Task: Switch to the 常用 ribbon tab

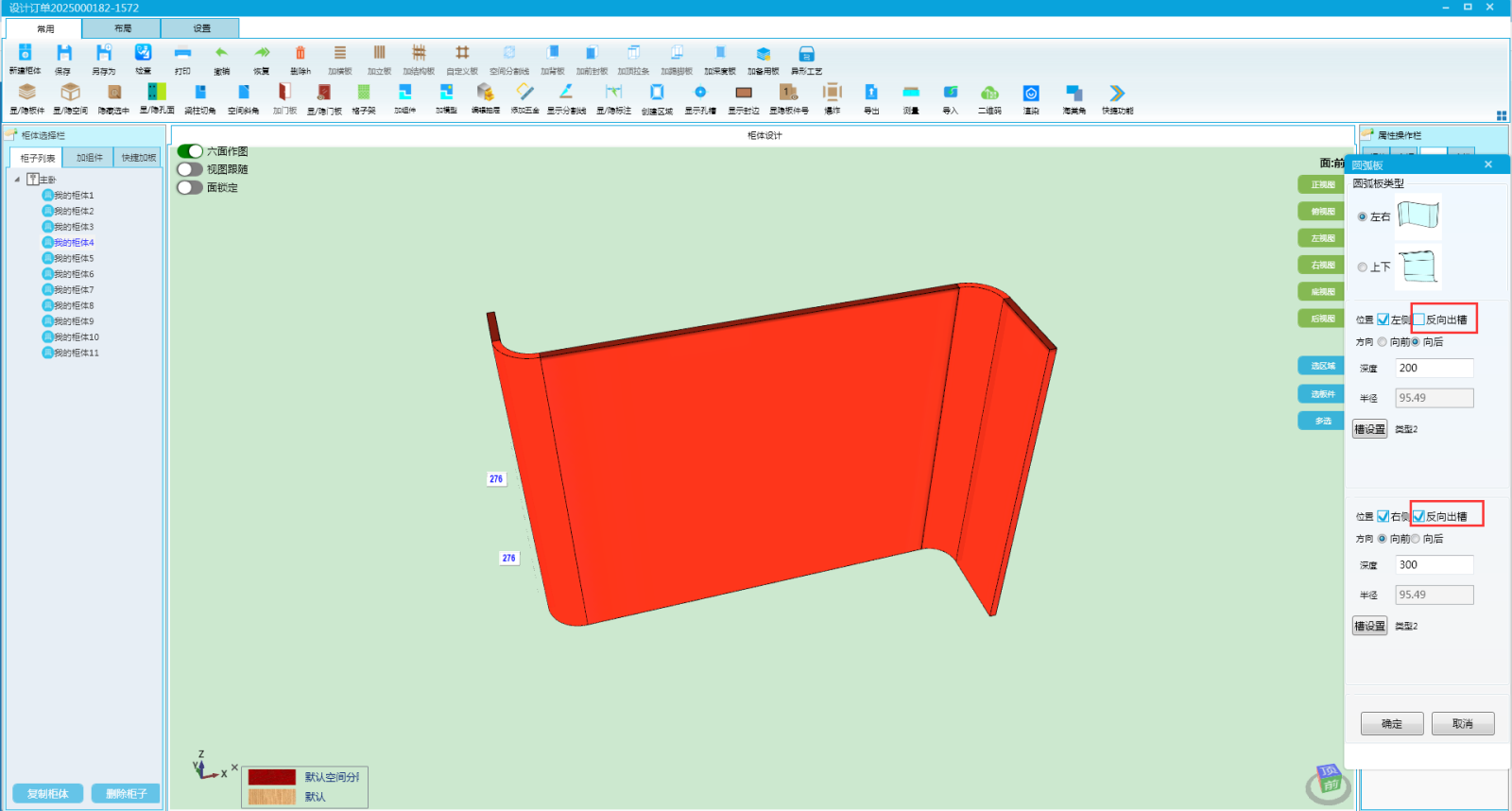Action: [45, 28]
